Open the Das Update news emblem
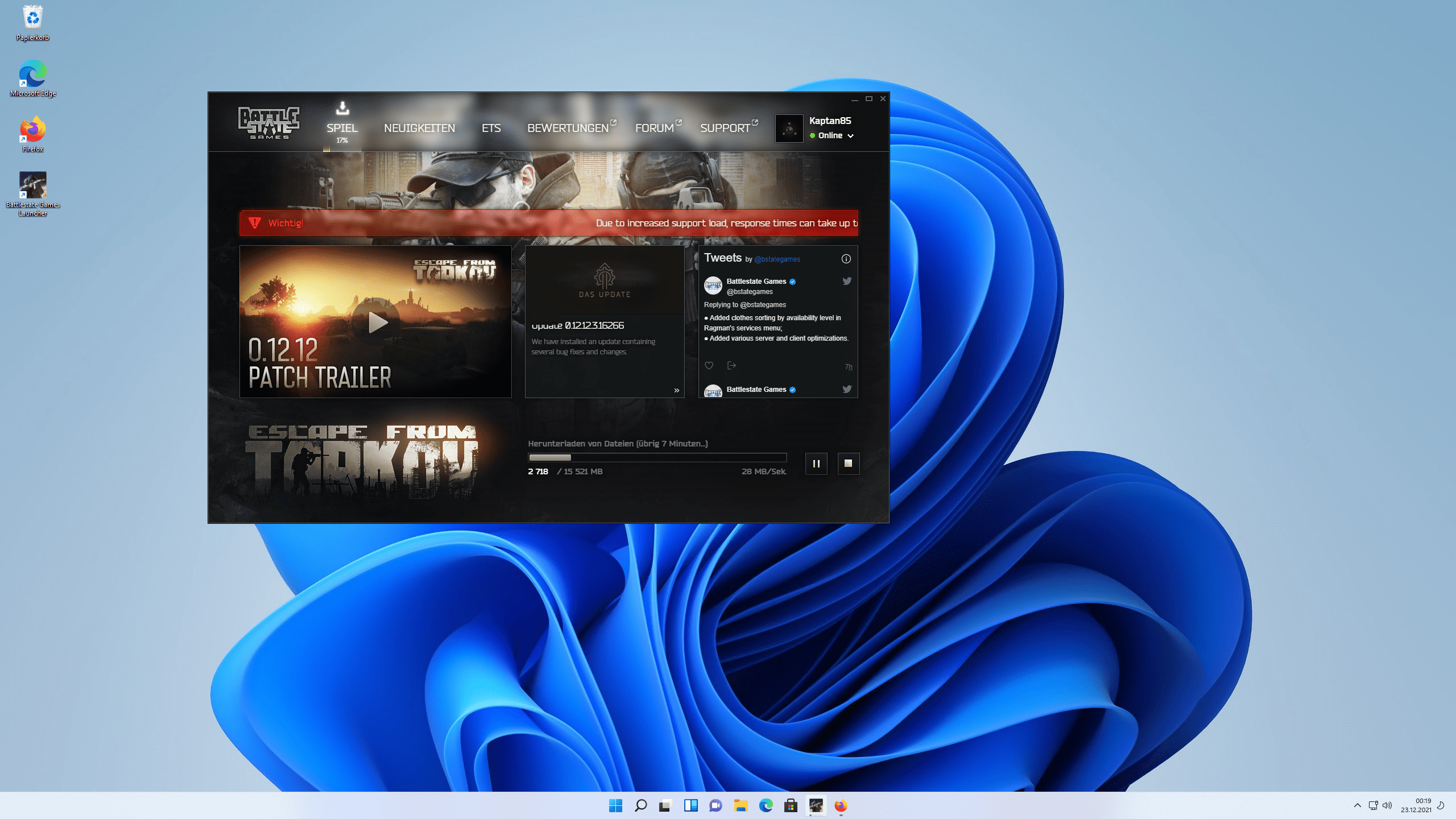This screenshot has width=1456, height=819. pyautogui.click(x=605, y=280)
